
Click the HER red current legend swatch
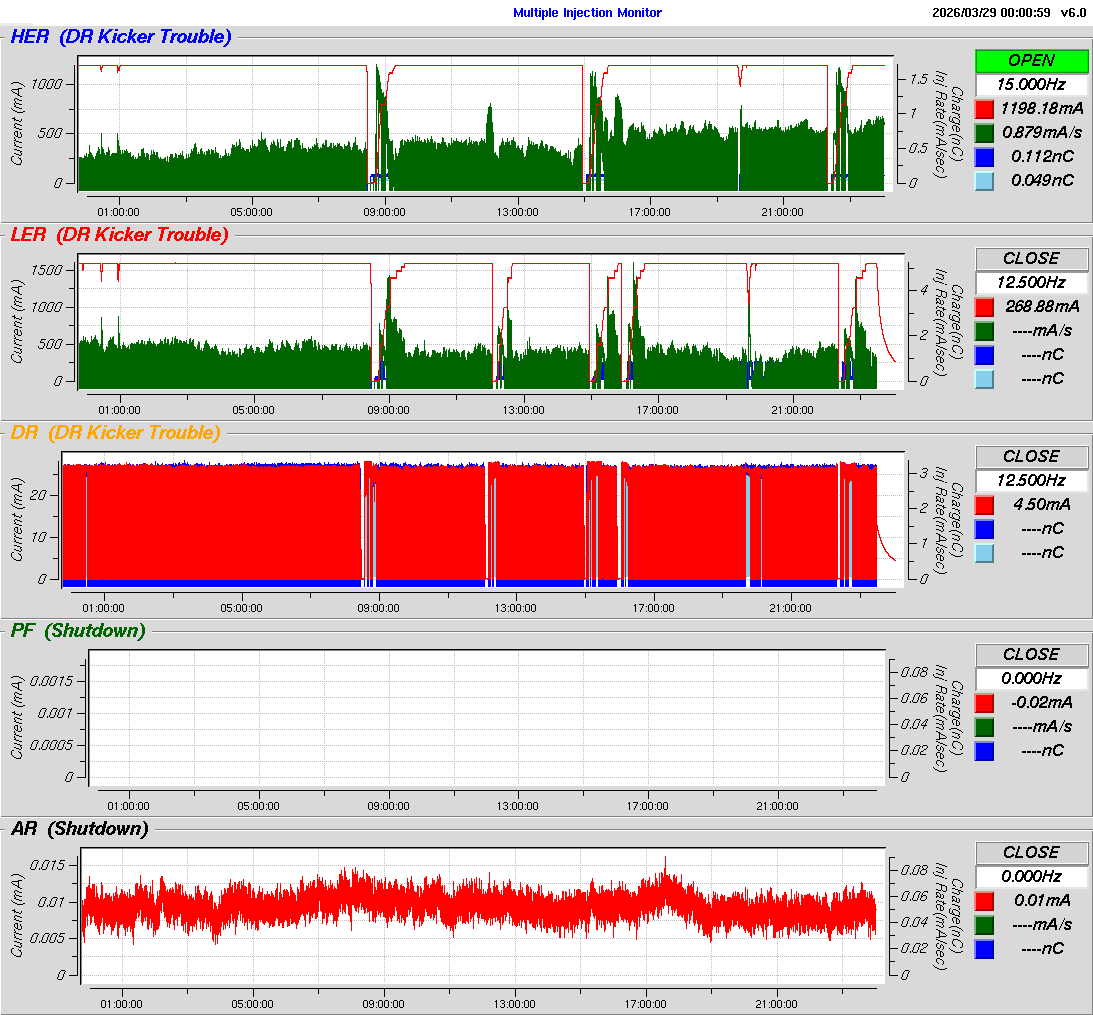[x=985, y=109]
